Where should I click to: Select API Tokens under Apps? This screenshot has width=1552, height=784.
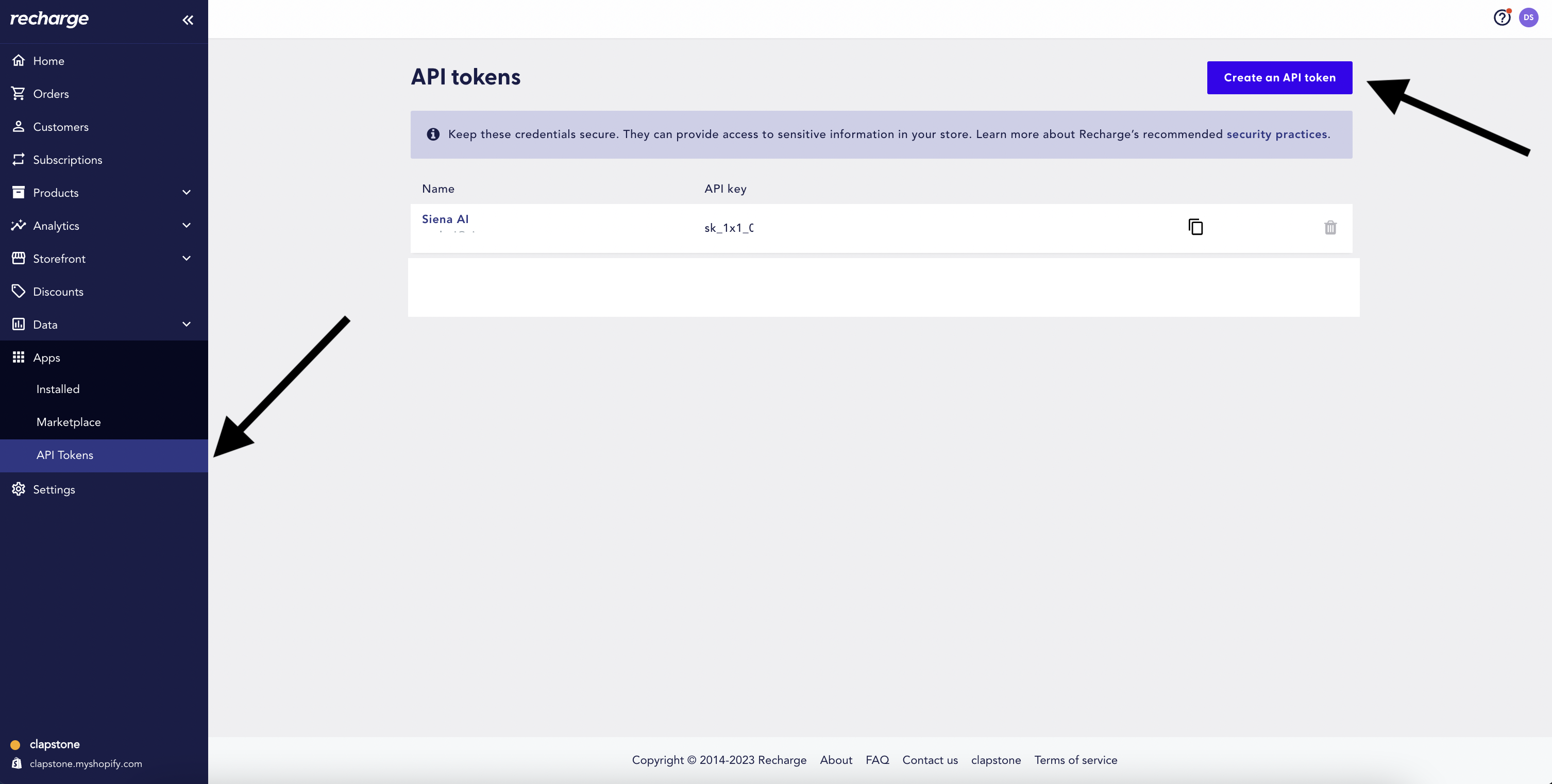click(104, 455)
